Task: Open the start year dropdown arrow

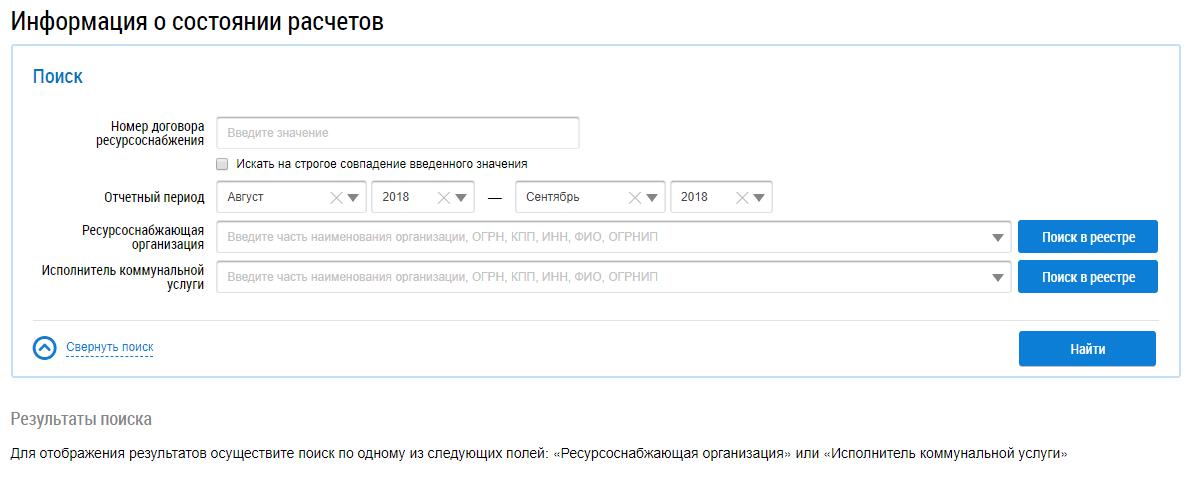Action: pyautogui.click(x=461, y=197)
